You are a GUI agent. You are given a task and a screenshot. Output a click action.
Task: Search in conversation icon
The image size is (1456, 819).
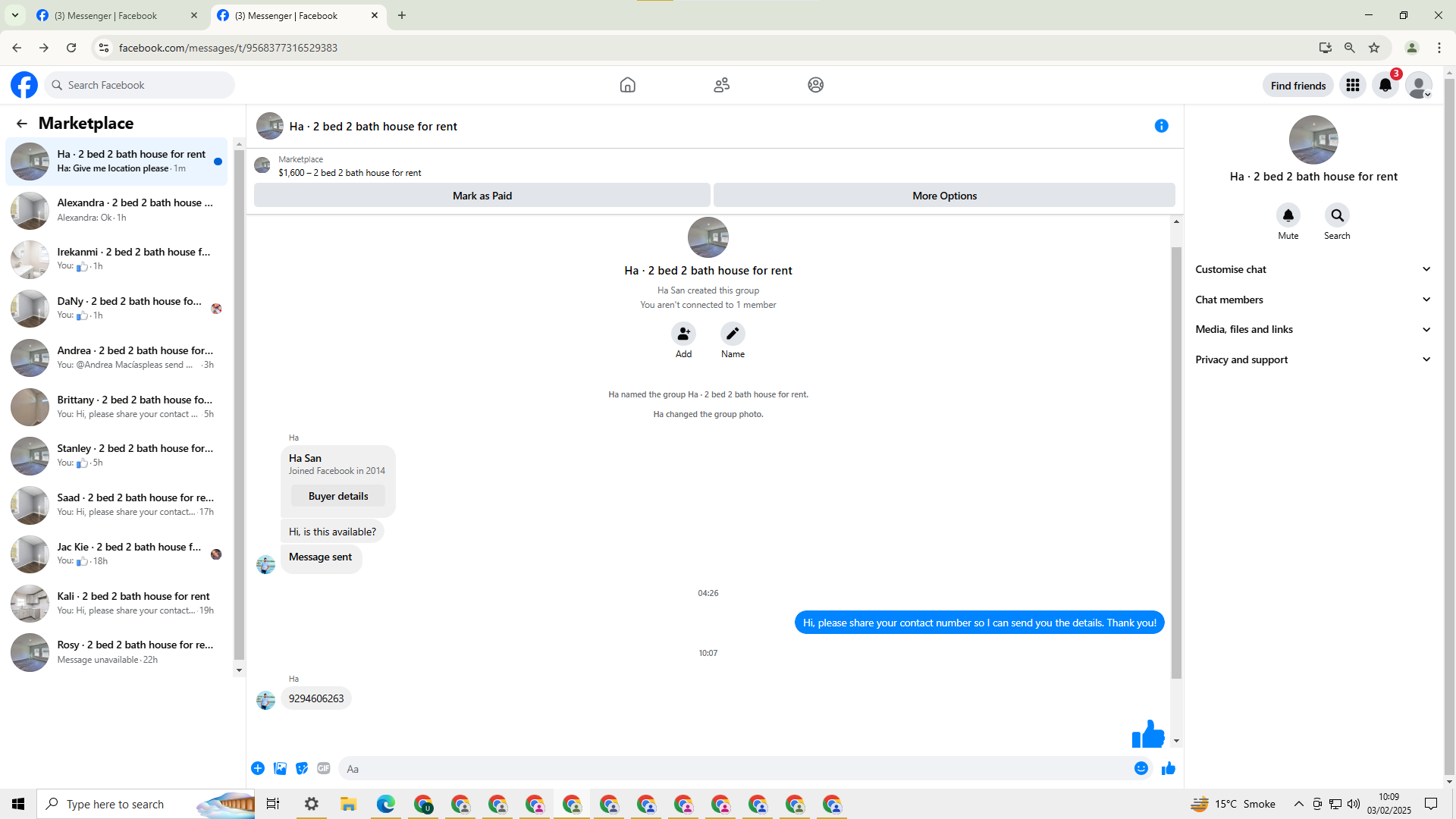[x=1337, y=215]
